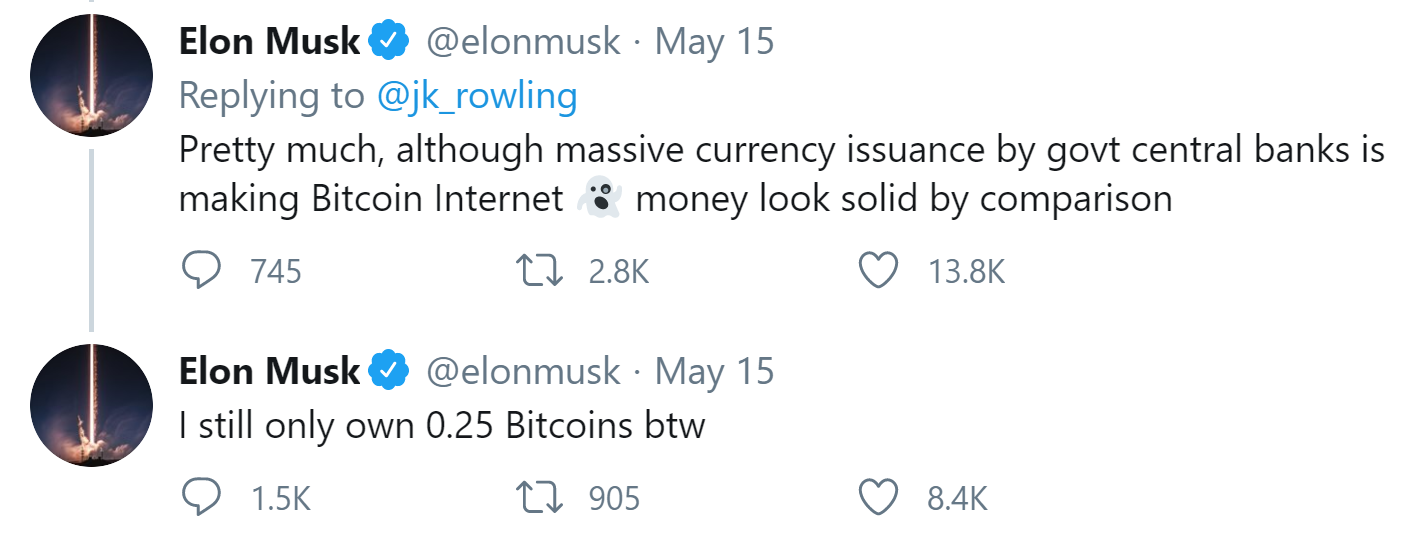Click verified badge on second tweet

(389, 372)
